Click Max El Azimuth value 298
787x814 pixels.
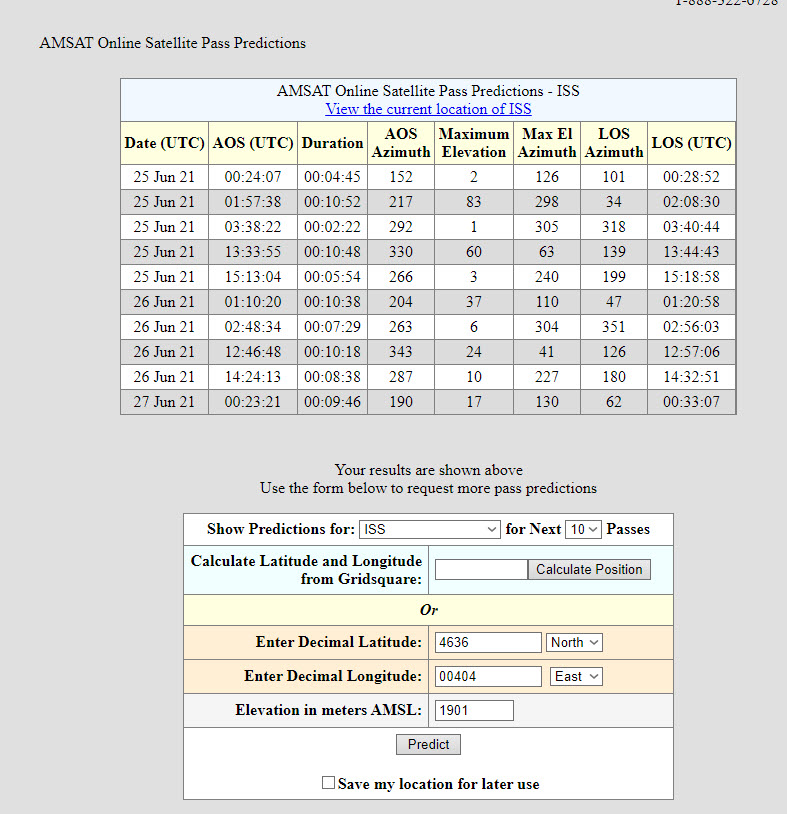pyautogui.click(x=547, y=202)
